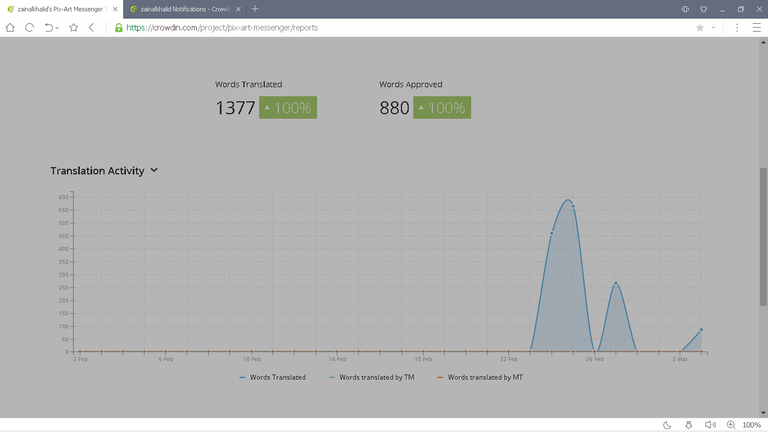Minimize the browser window
768x432 pixels.
pos(722,9)
